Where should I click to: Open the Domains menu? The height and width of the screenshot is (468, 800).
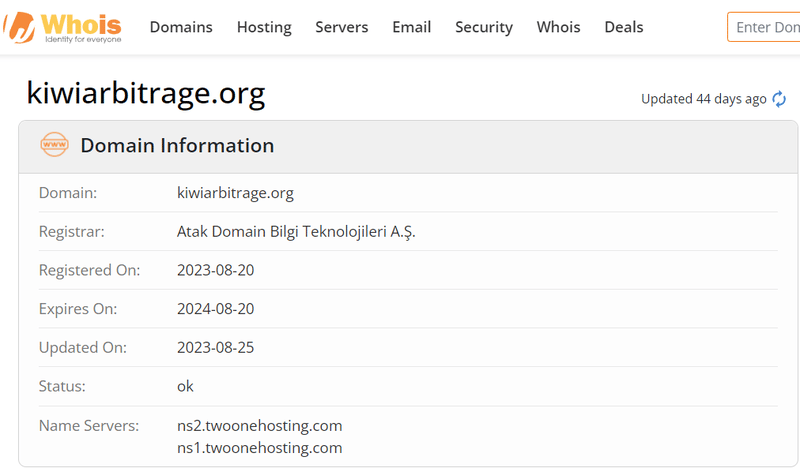(181, 27)
